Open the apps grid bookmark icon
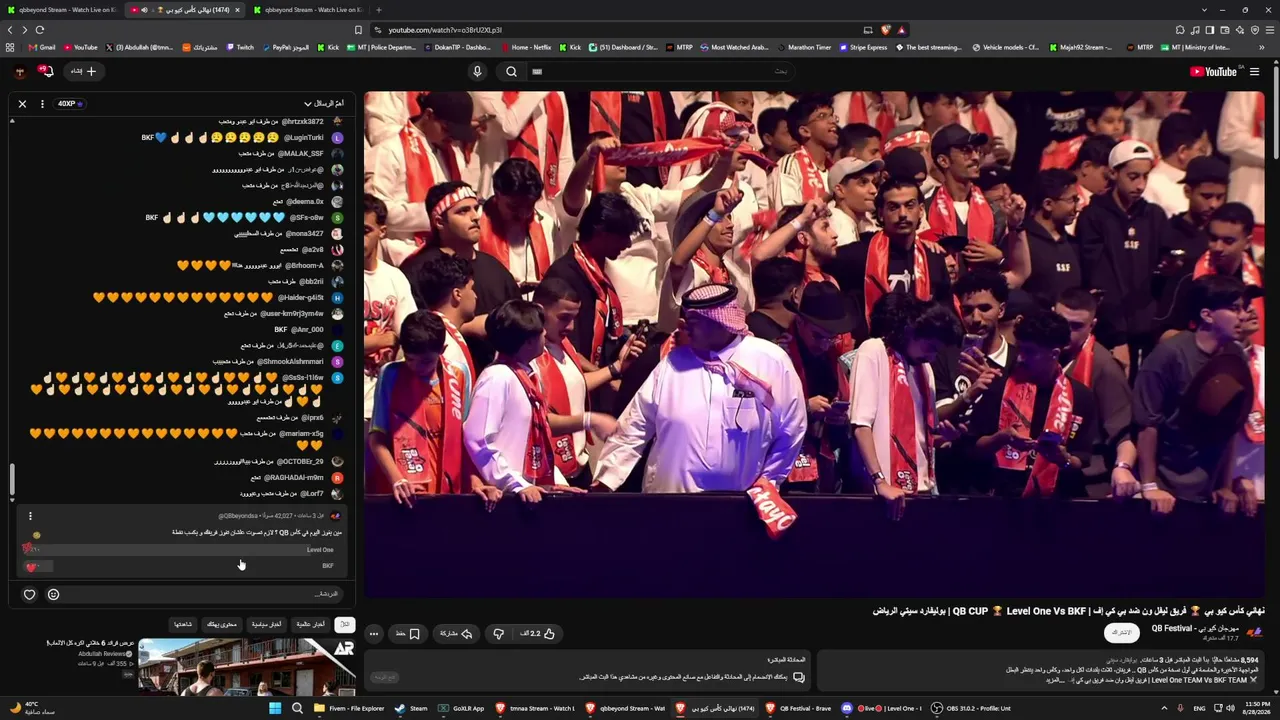This screenshot has width=1280, height=720. pos(10,47)
